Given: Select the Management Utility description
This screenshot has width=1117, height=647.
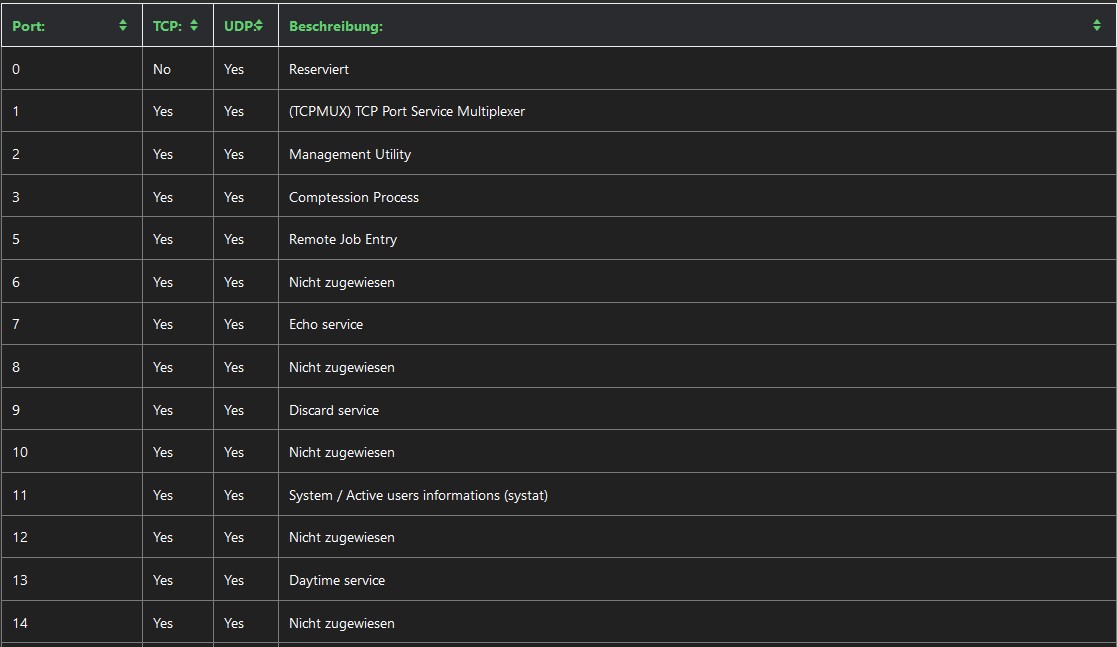Looking at the screenshot, I should [350, 154].
